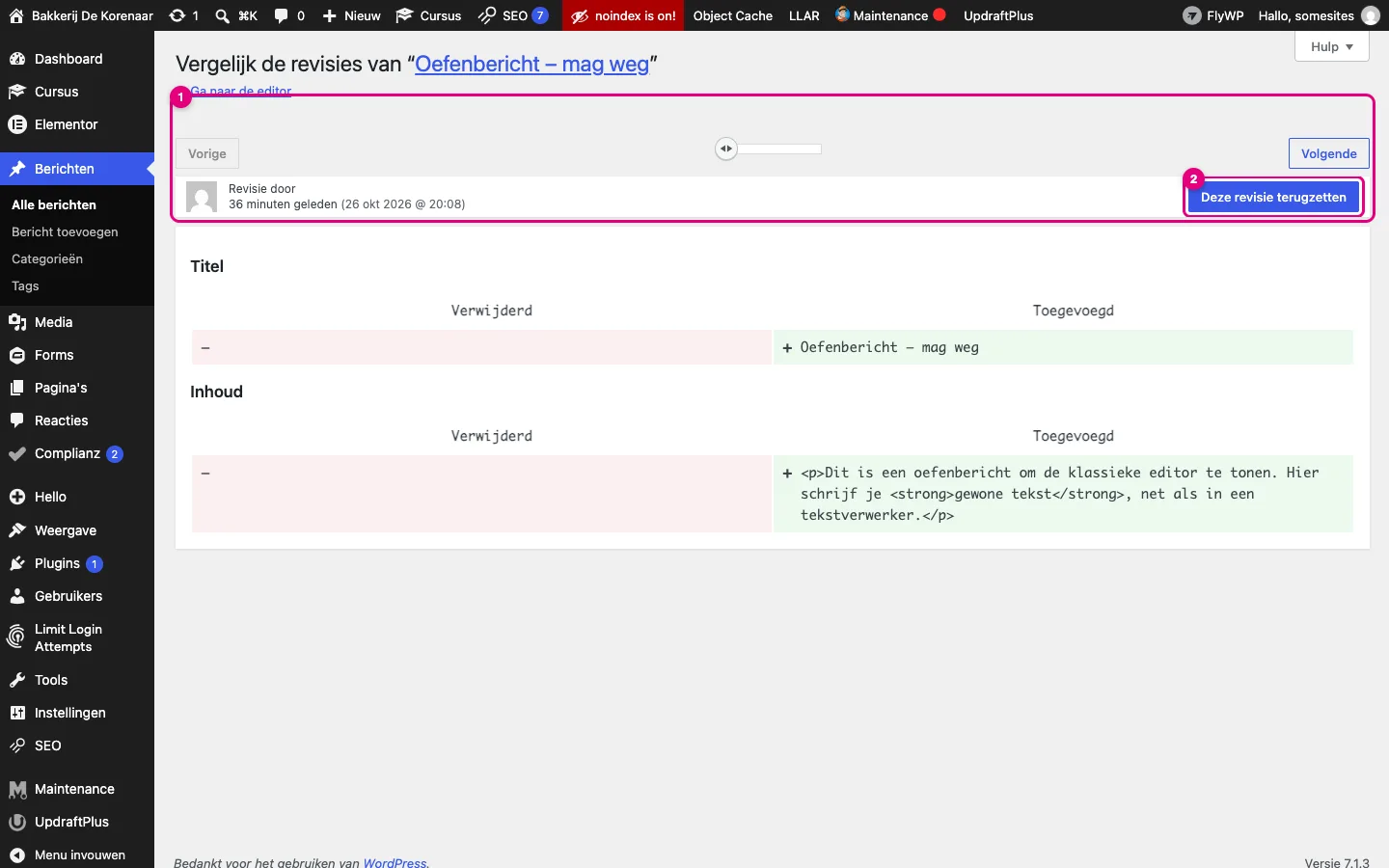Screen dimensions: 1389x868
Task: Select Bericht toevoegen in sidebar
Action: [x=65, y=231]
